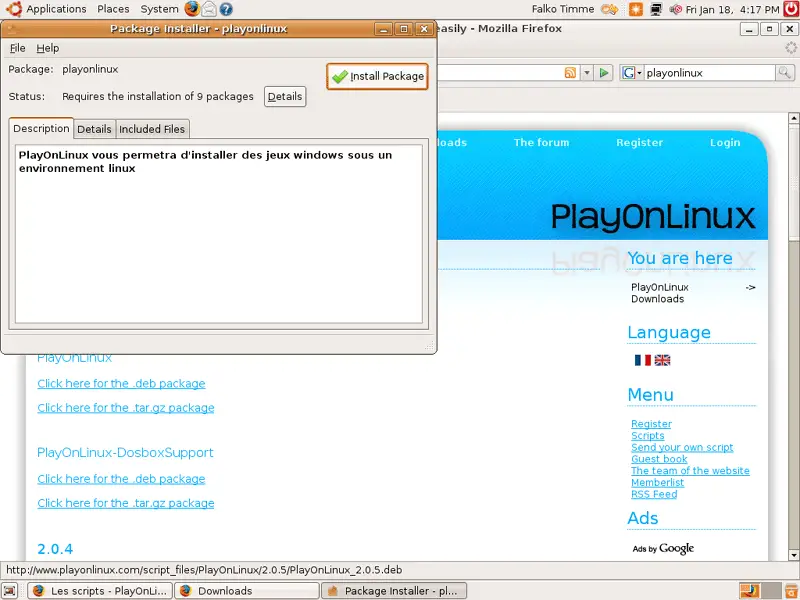This screenshot has height=600, width=800.
Task: Open The team of the website link
Action: tap(690, 471)
